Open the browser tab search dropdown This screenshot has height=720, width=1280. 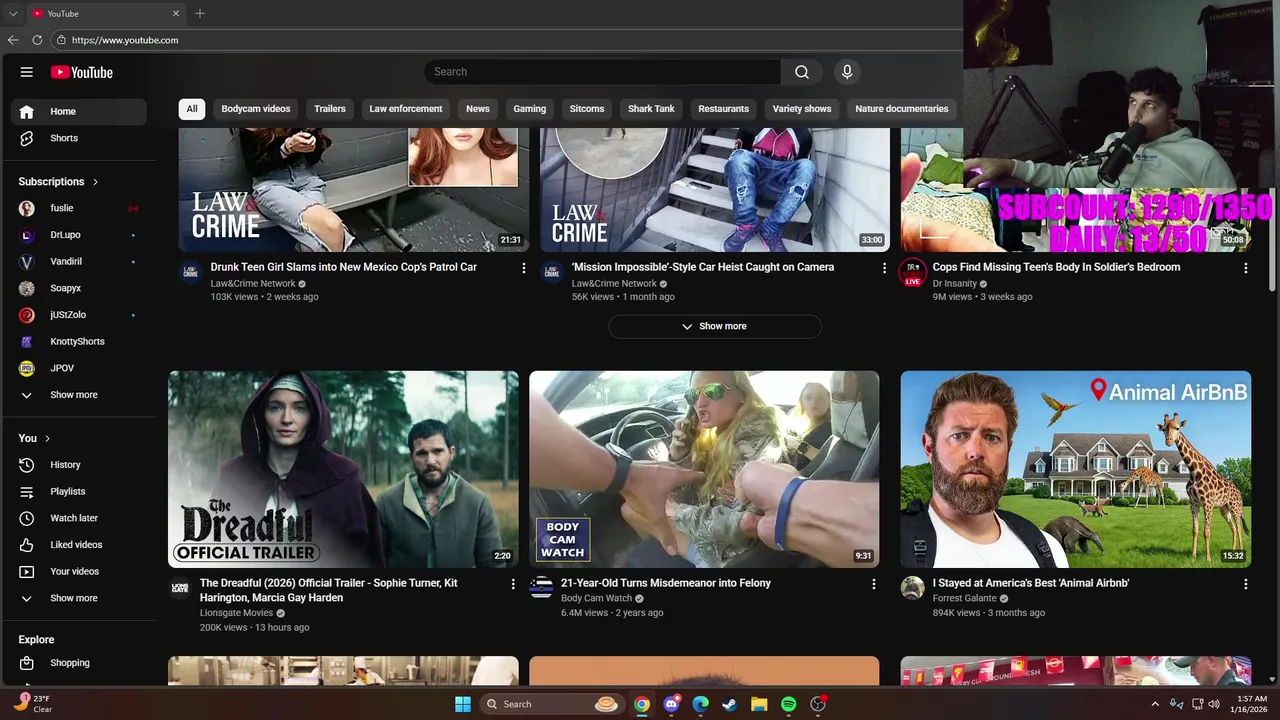tap(13, 14)
